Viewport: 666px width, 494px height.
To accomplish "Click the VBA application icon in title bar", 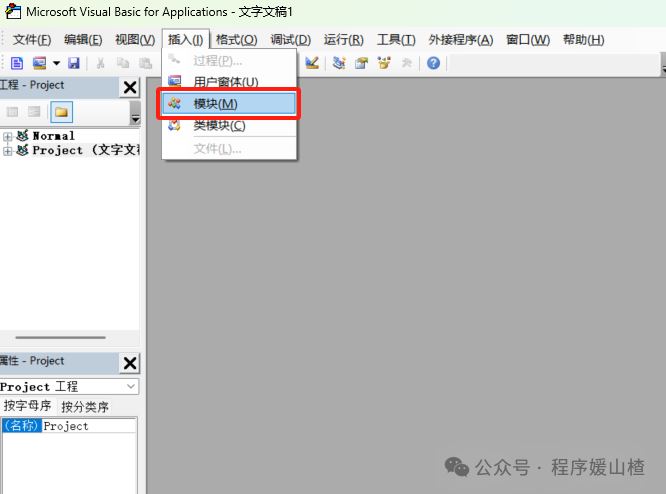I will click(x=13, y=11).
